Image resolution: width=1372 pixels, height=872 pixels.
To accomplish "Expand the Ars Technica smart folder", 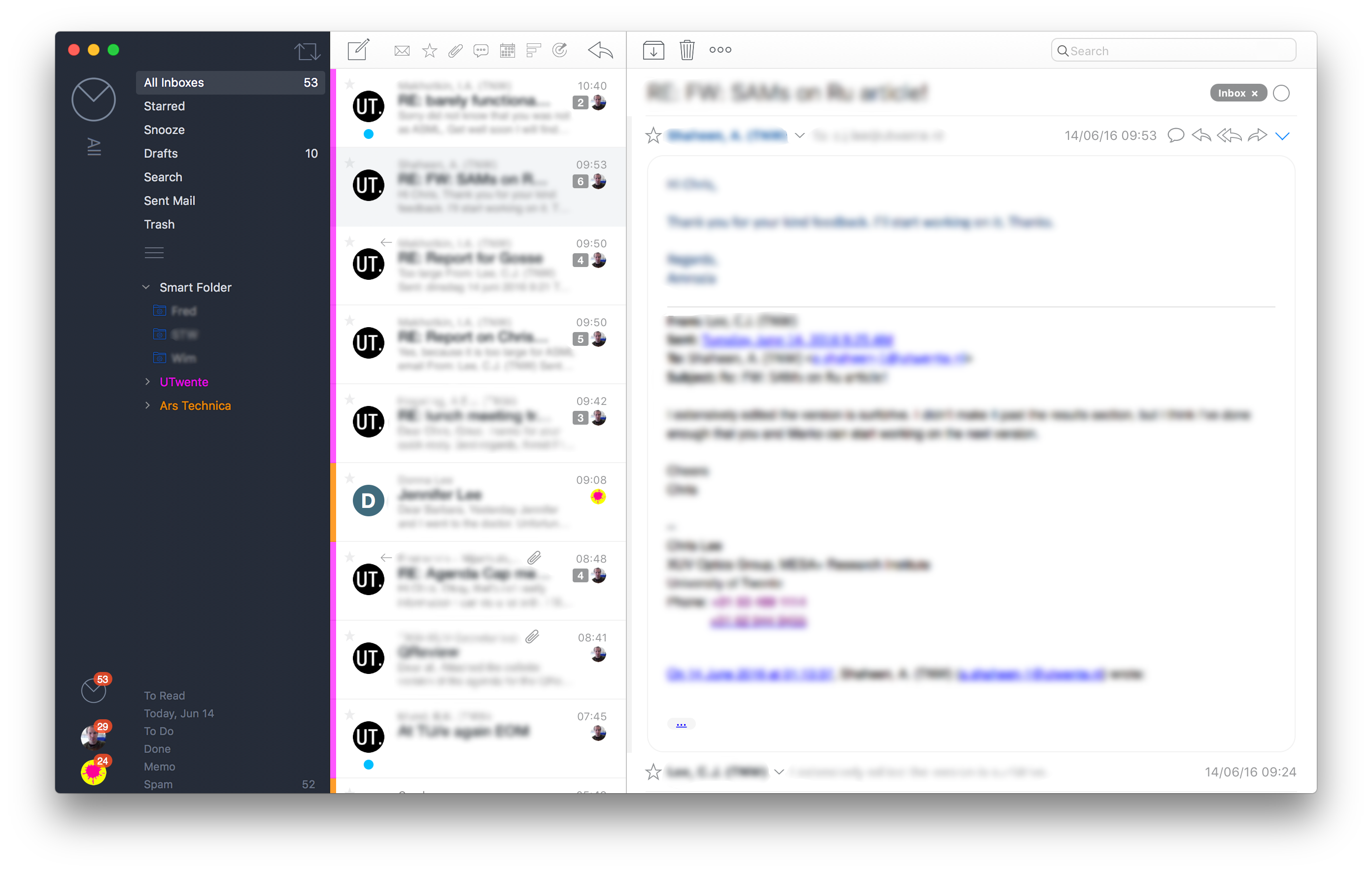I will point(148,405).
